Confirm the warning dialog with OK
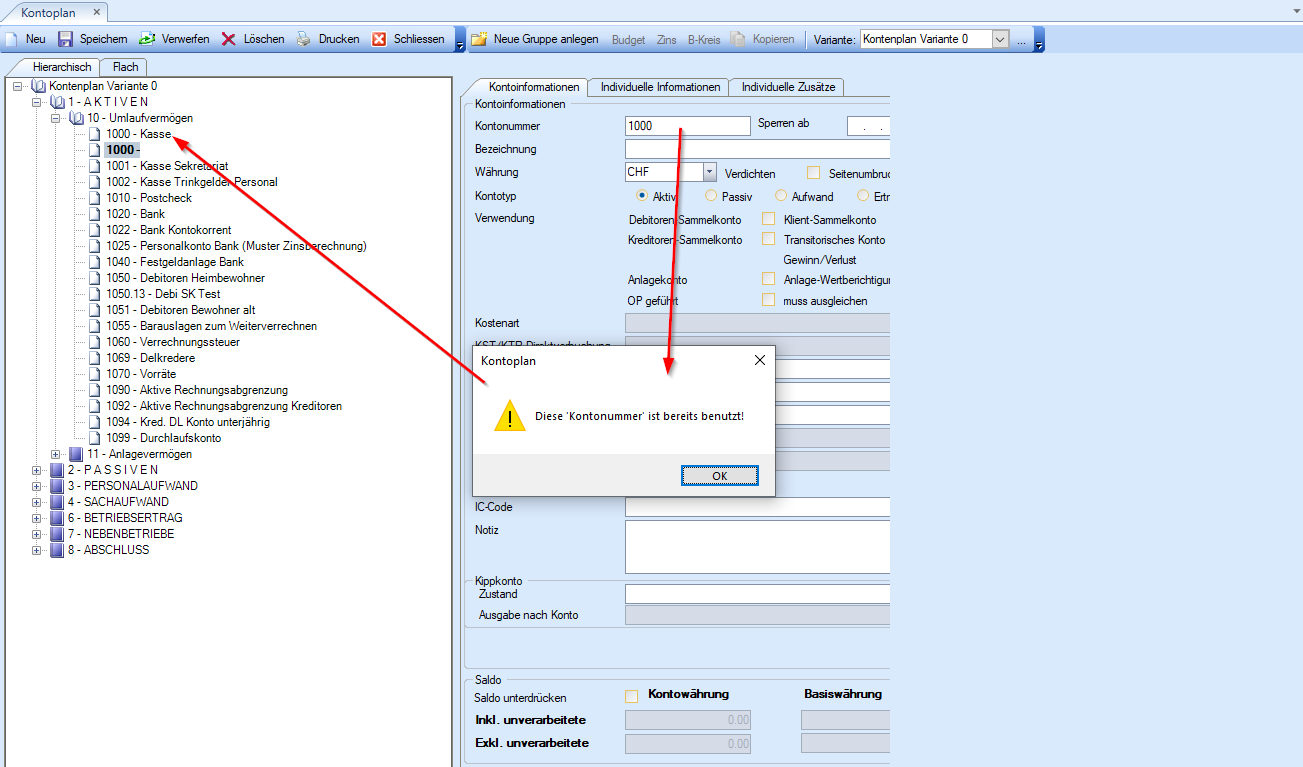 click(x=720, y=475)
